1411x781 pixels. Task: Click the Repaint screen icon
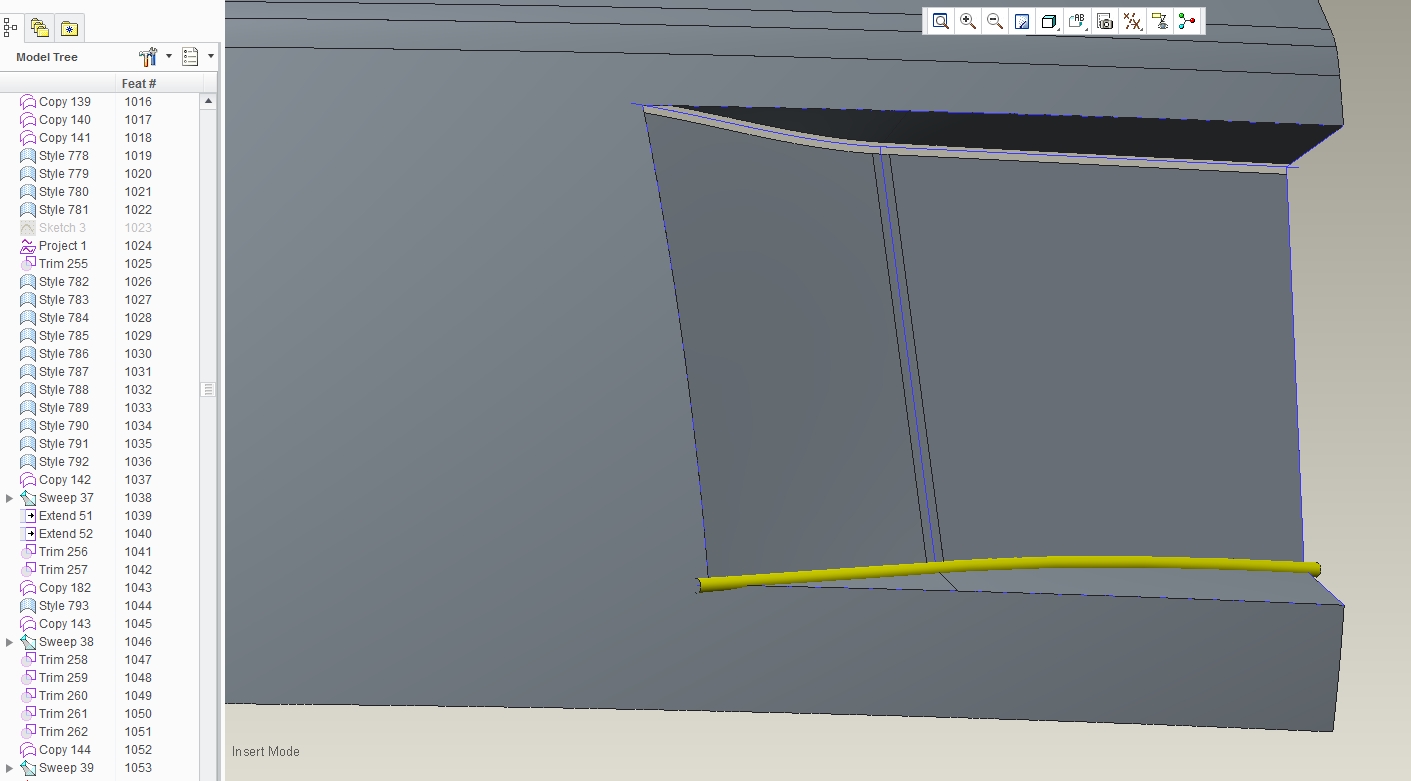click(x=1022, y=21)
